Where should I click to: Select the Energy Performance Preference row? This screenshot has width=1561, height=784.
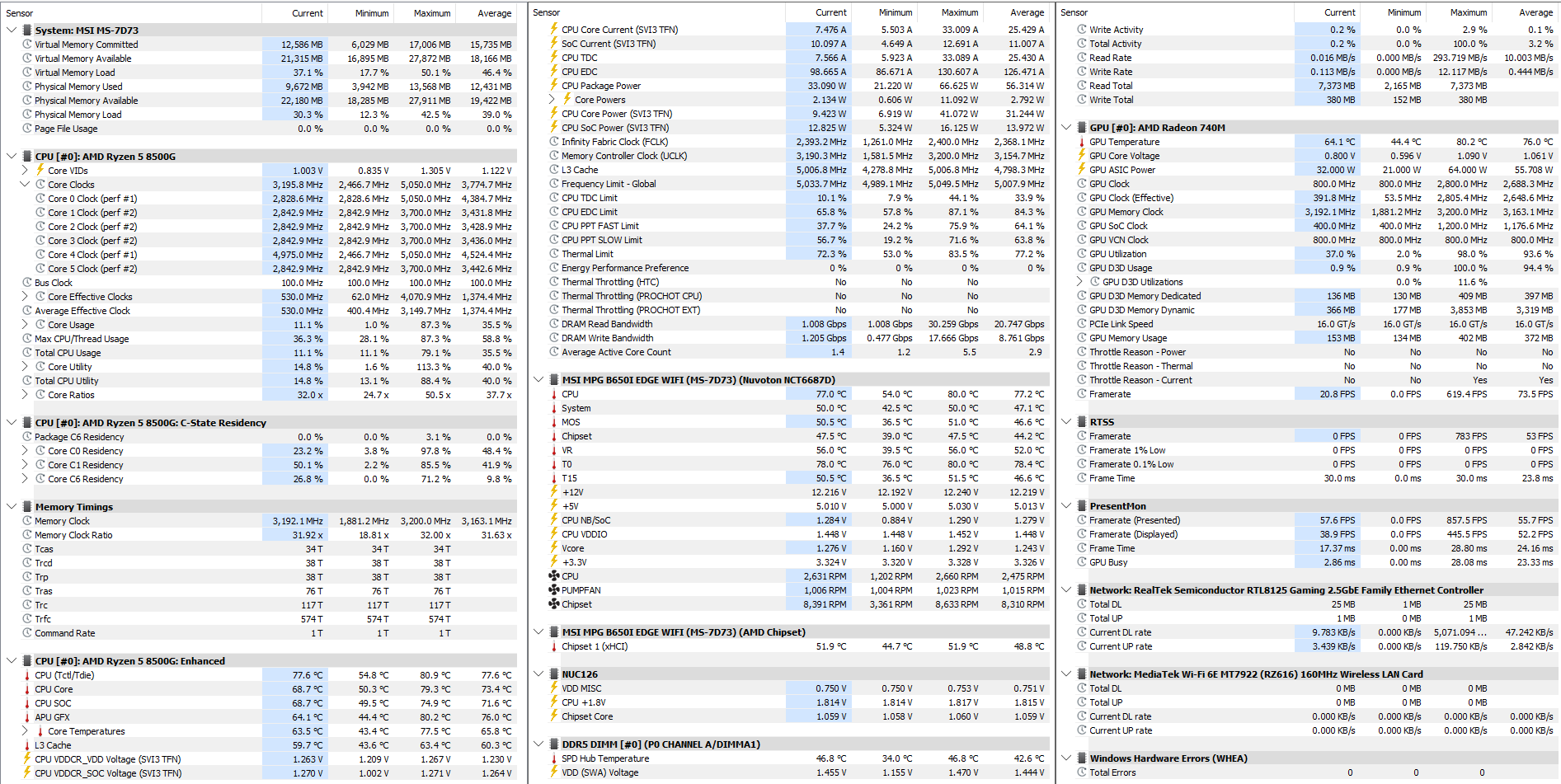(789, 268)
